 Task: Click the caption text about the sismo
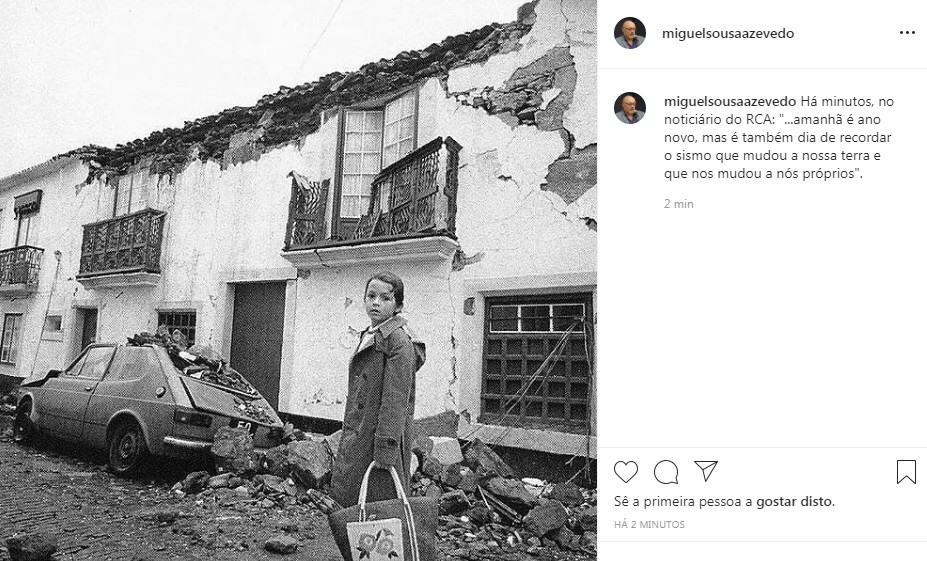pos(779,137)
